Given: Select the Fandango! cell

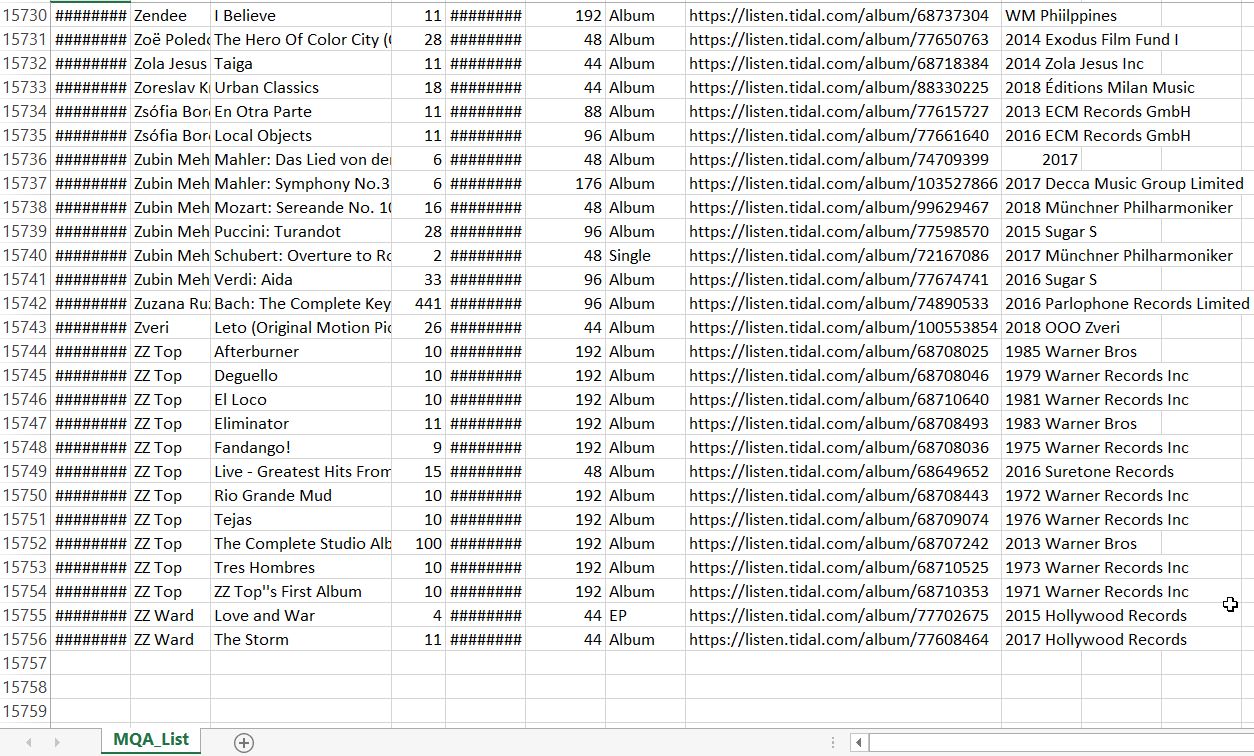Looking at the screenshot, I should coord(301,448).
